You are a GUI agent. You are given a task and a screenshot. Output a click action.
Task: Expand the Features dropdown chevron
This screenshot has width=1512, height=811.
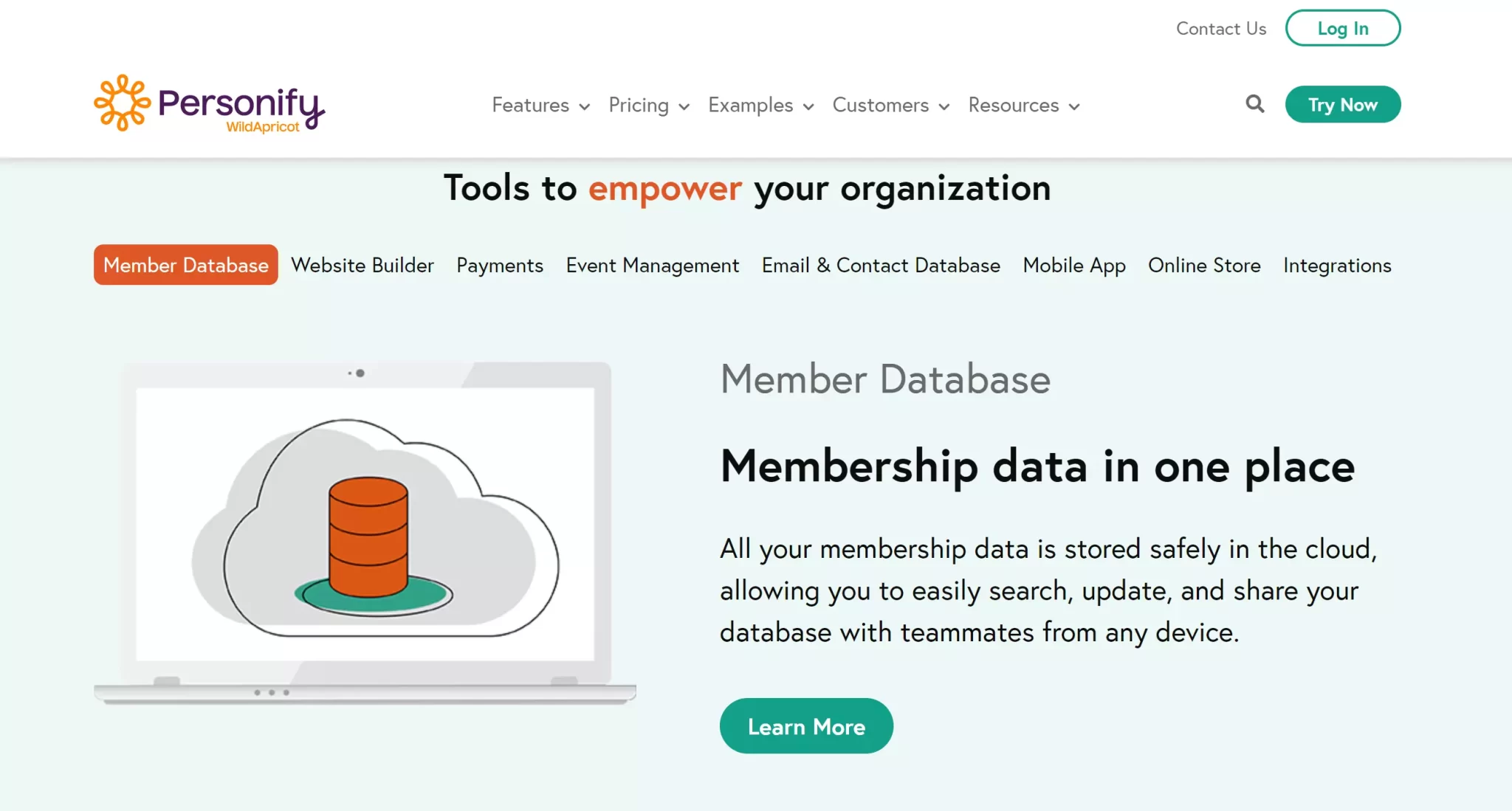pyautogui.click(x=585, y=107)
